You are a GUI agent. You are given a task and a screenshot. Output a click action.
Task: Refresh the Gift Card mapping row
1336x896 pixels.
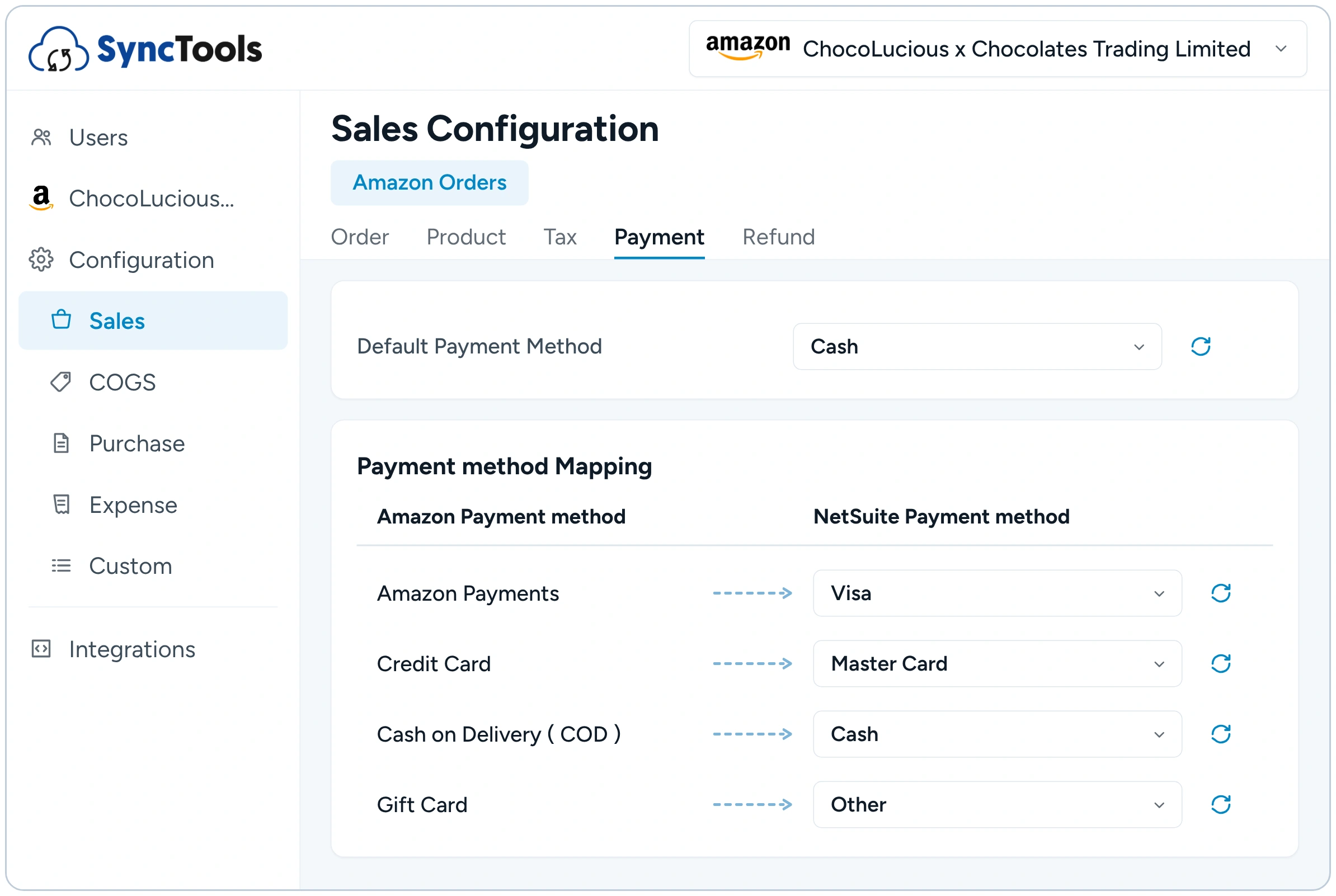1220,804
